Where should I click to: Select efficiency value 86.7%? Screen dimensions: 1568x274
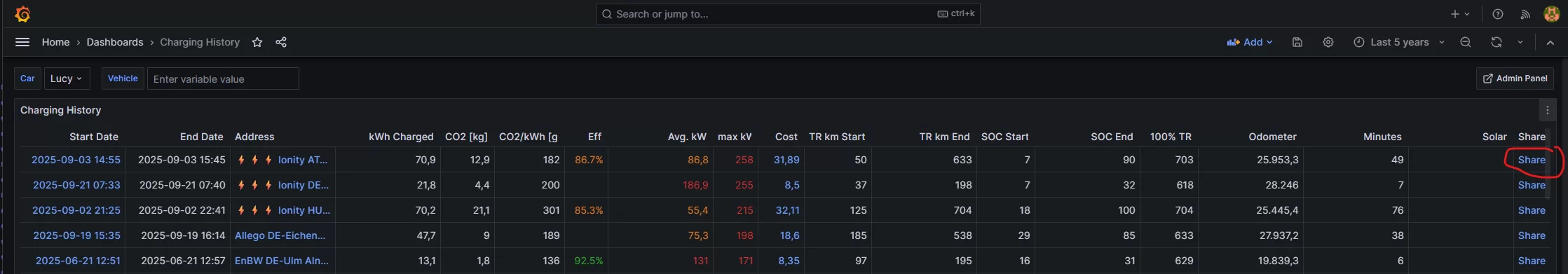coord(589,160)
